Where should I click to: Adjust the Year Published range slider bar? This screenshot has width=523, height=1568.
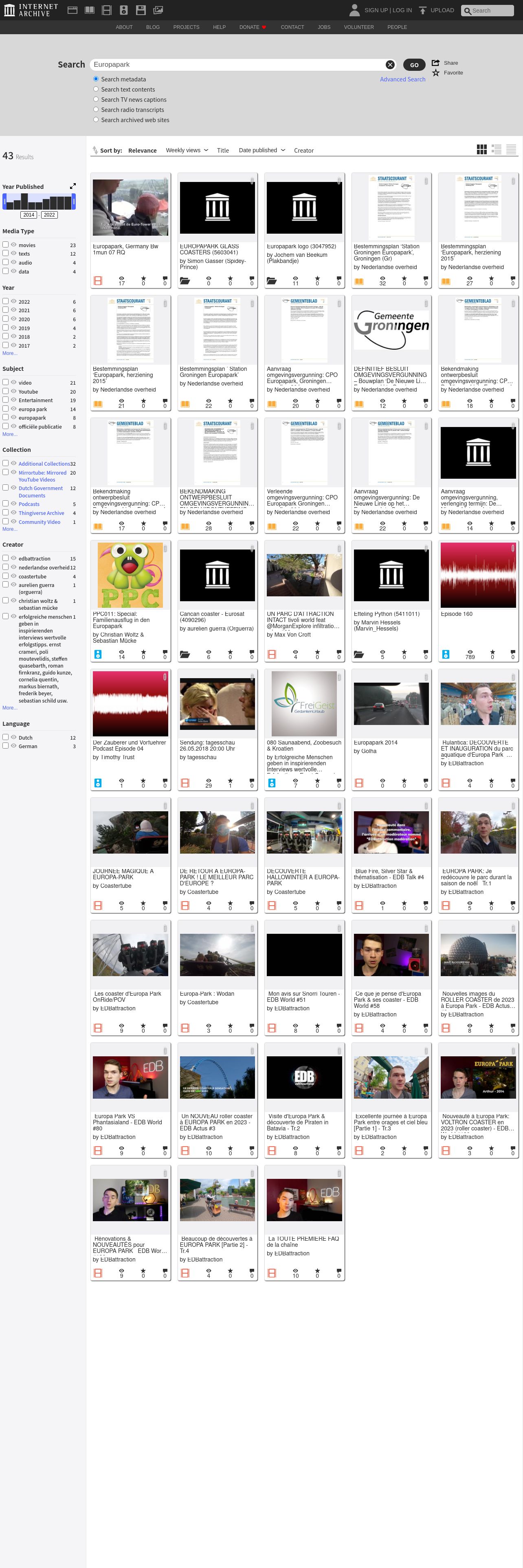39,201
